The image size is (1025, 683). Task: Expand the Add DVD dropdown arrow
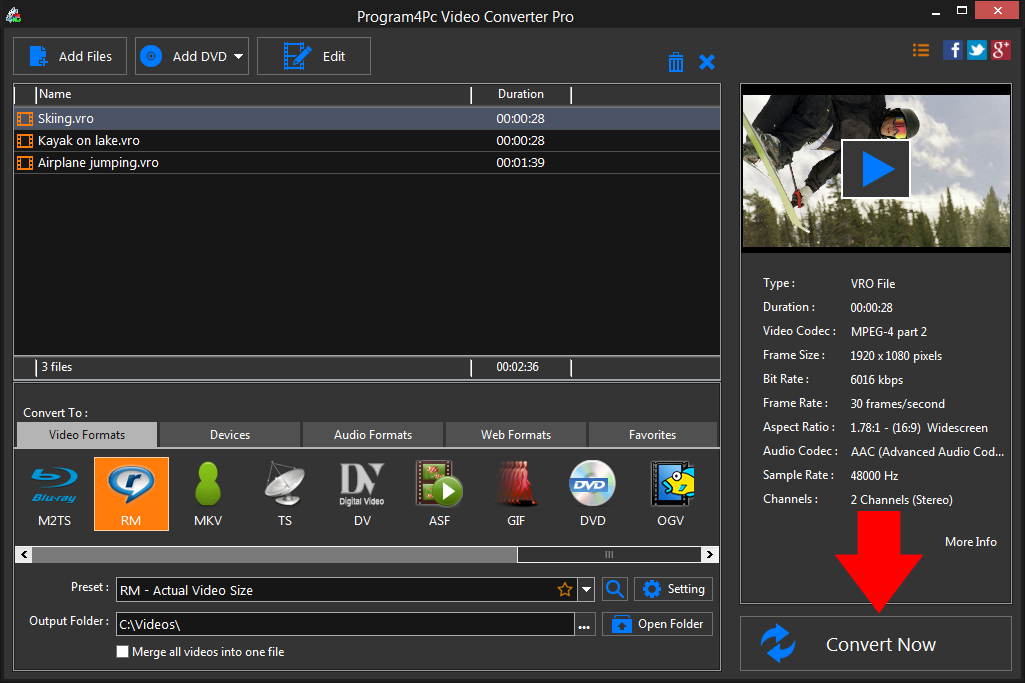239,57
